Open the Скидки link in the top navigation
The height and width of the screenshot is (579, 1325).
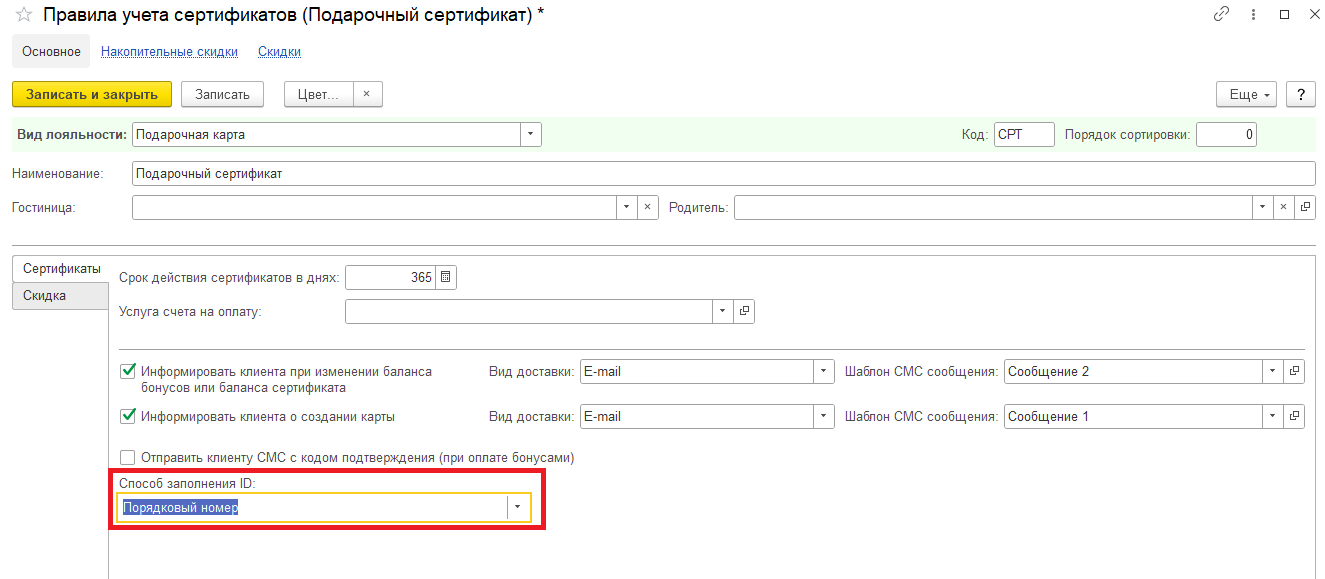[279, 51]
